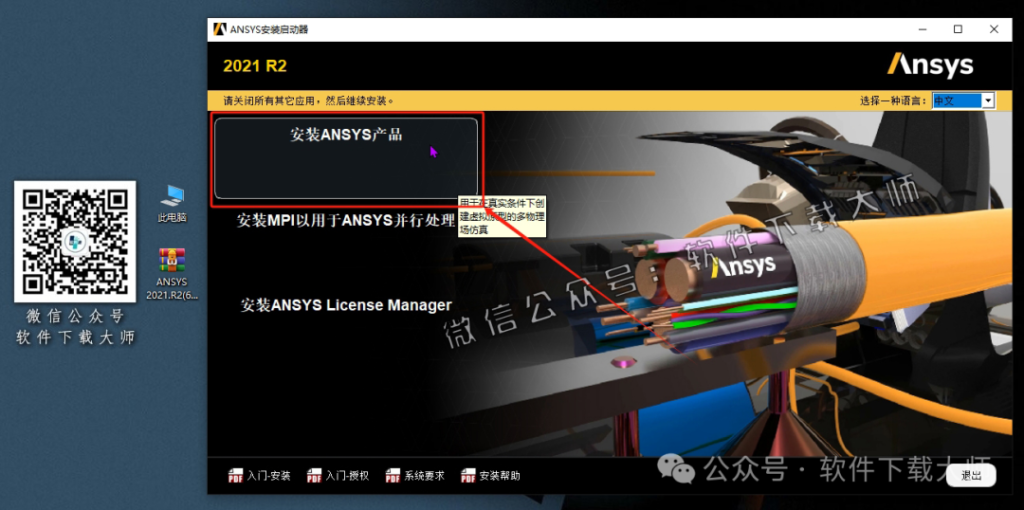Click the Ansys logo in the header

click(x=929, y=66)
